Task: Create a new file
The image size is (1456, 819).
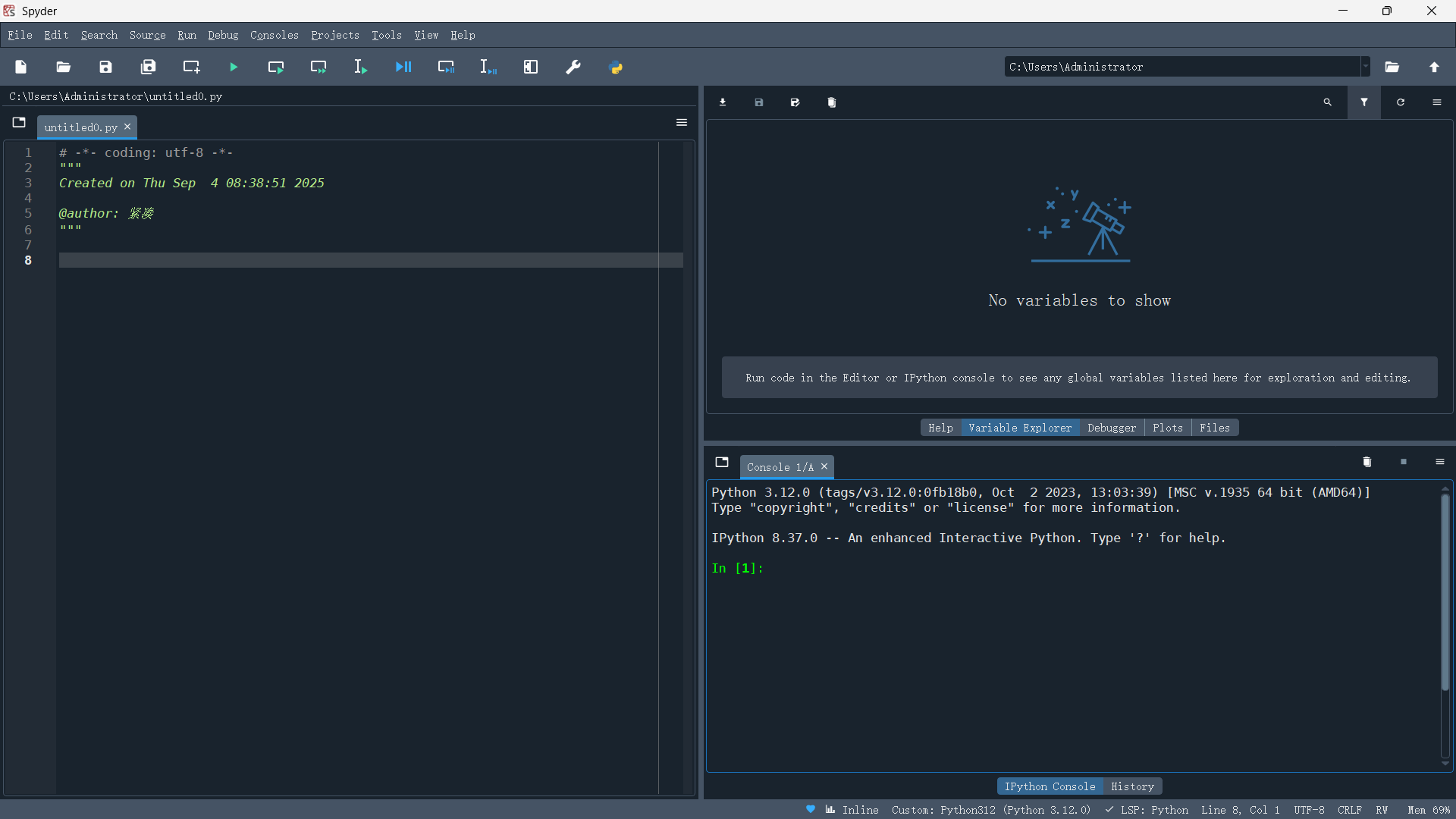Action: point(20,67)
